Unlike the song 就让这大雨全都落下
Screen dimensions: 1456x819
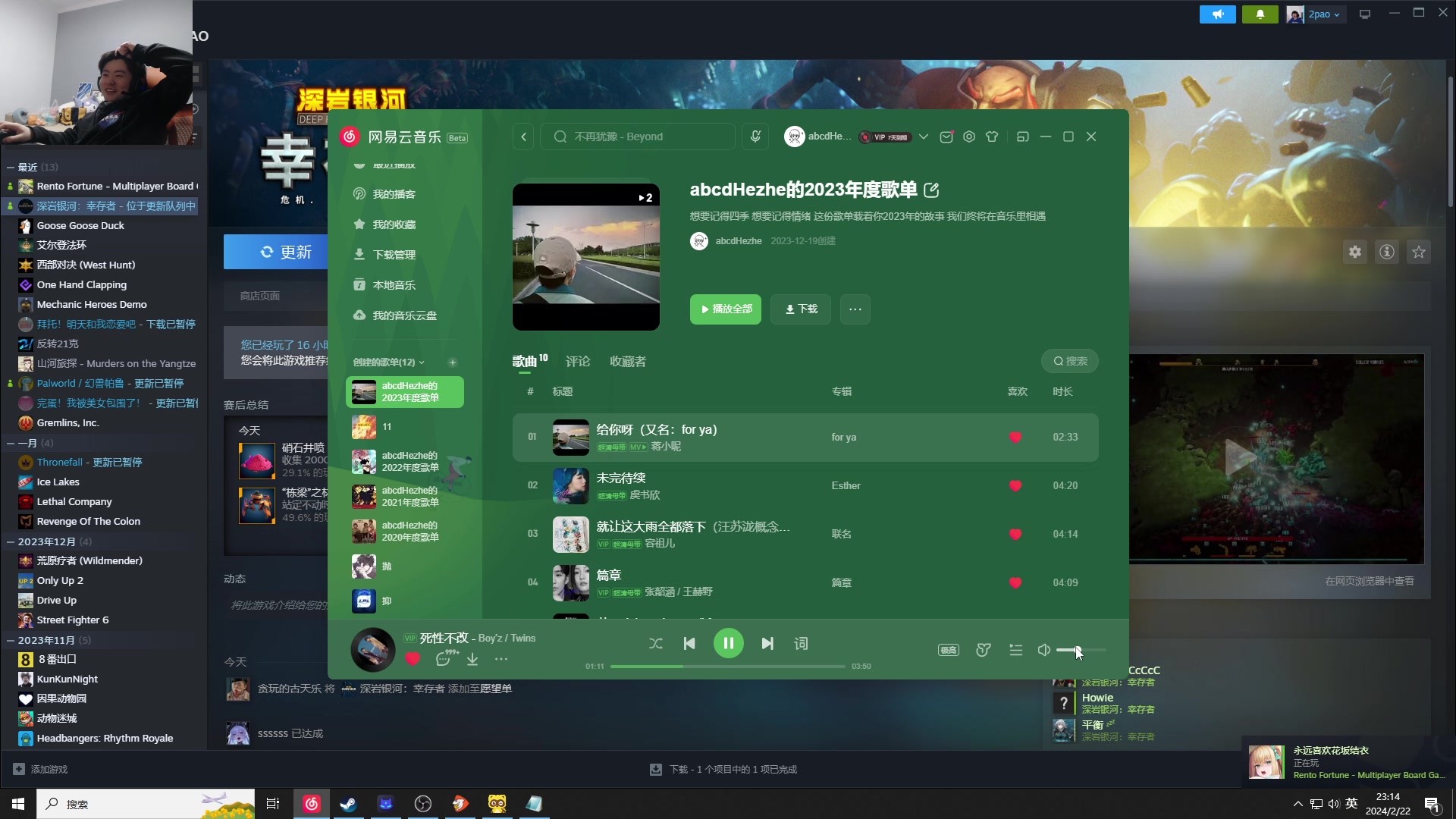pyautogui.click(x=1015, y=534)
